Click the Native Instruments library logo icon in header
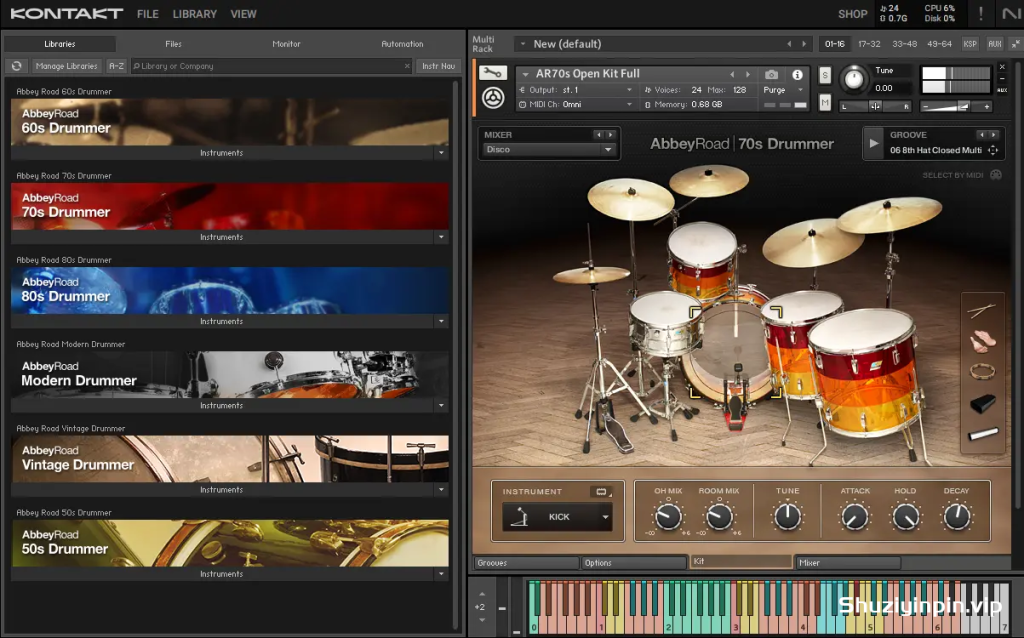This screenshot has width=1024, height=638. [x=493, y=98]
